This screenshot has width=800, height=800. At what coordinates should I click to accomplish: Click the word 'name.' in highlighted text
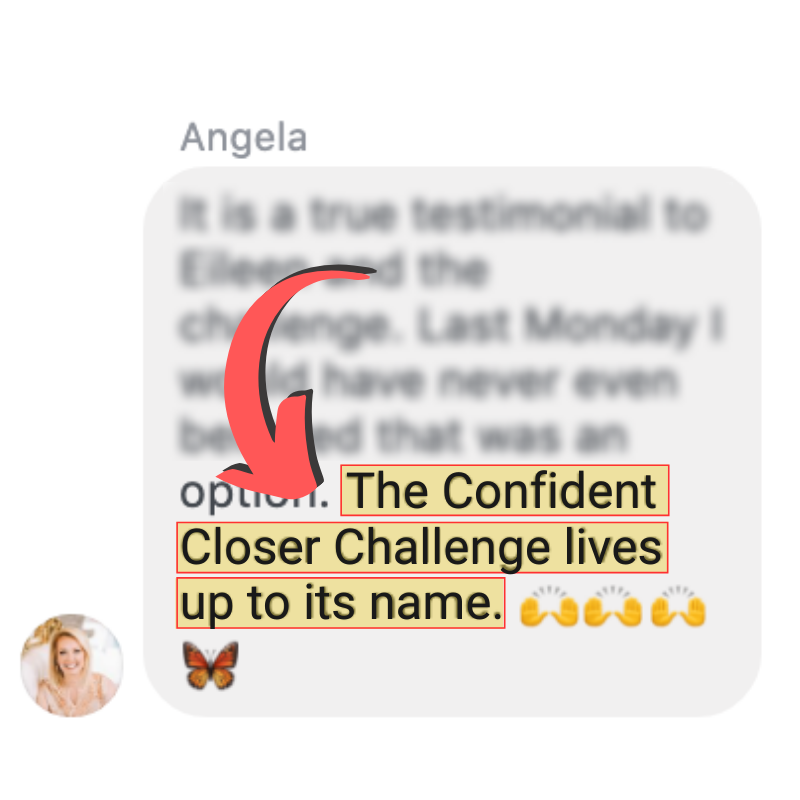436,603
